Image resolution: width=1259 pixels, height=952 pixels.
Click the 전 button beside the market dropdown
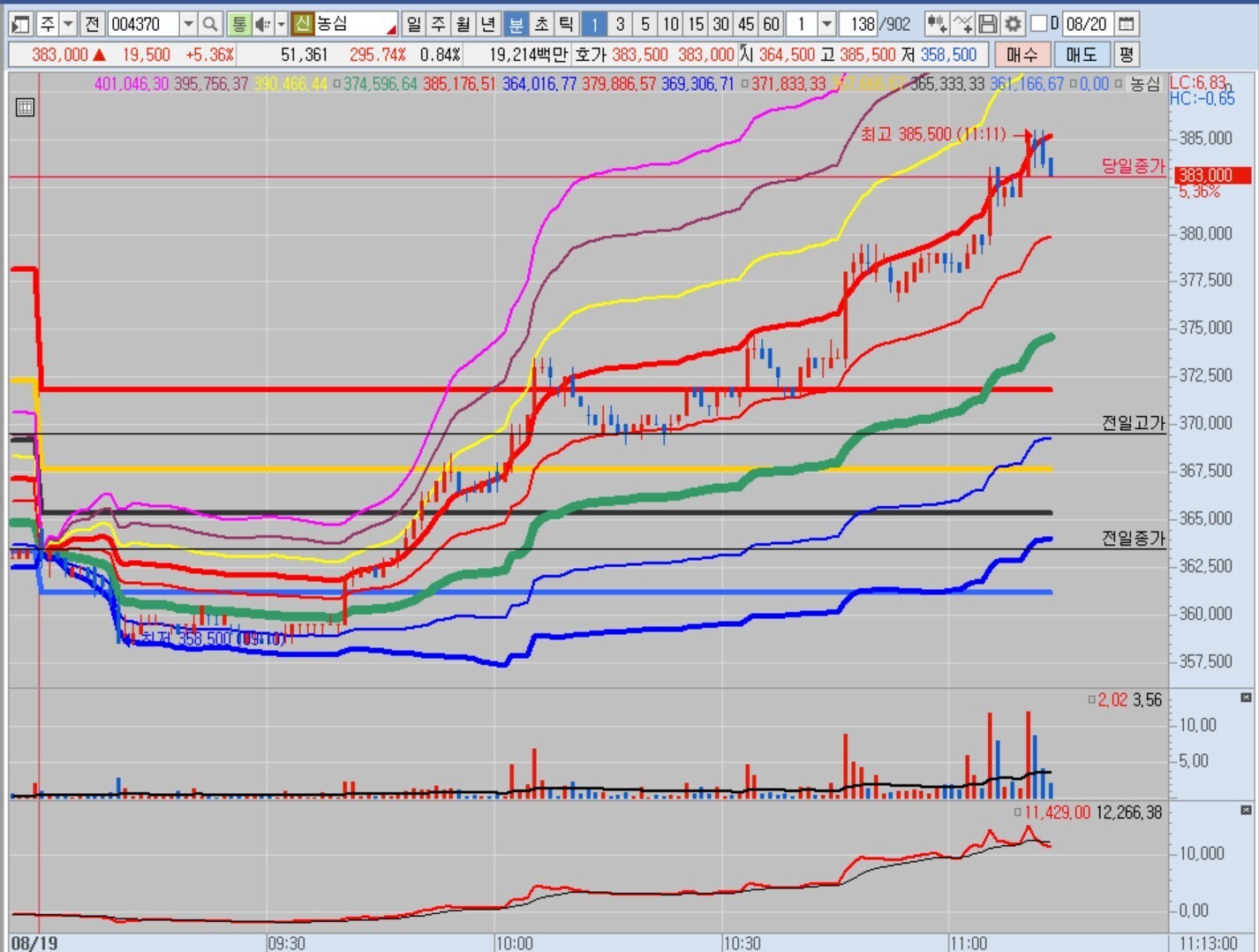(x=93, y=24)
